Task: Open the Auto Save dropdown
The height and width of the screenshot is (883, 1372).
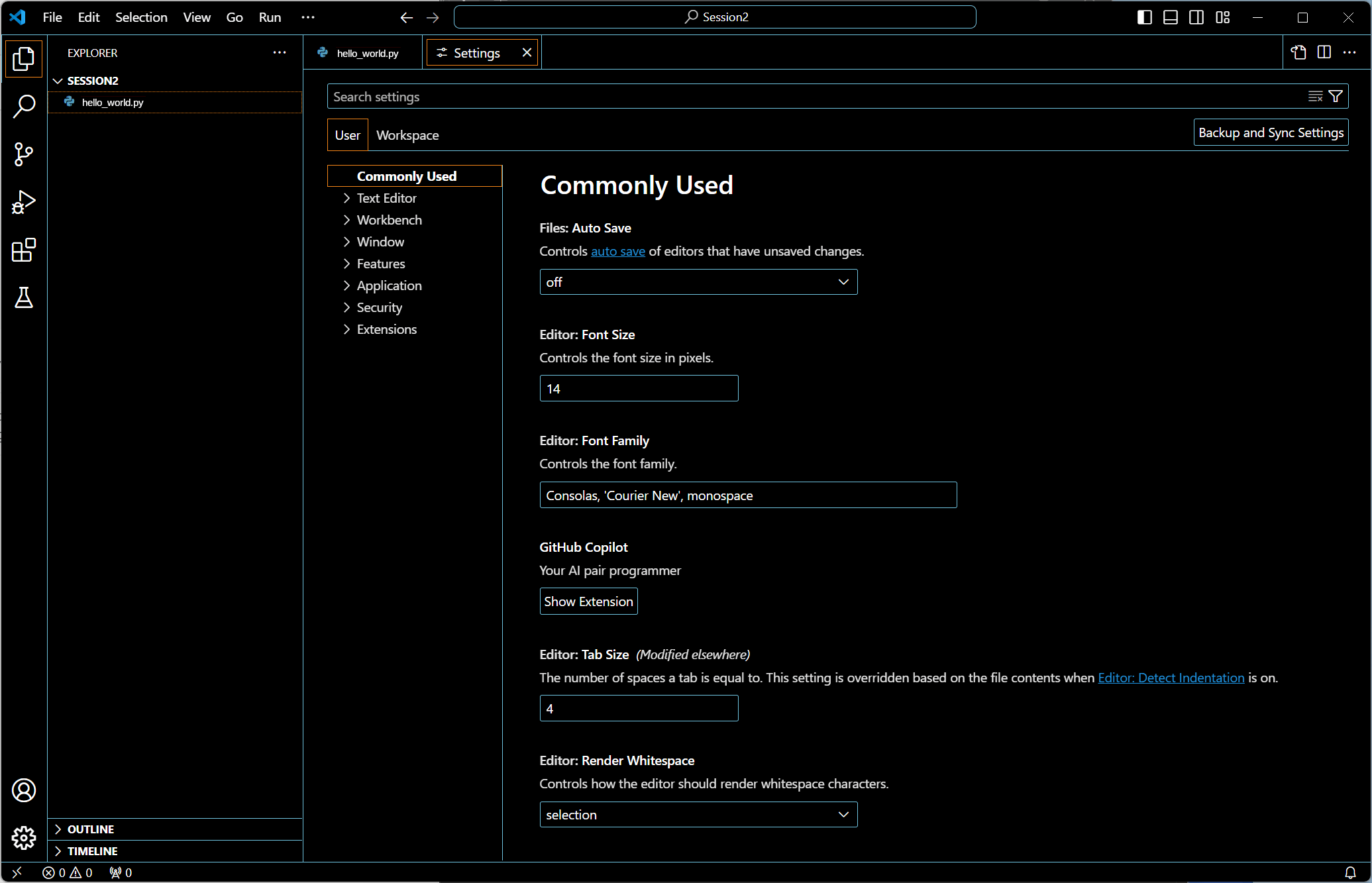Action: coord(698,282)
